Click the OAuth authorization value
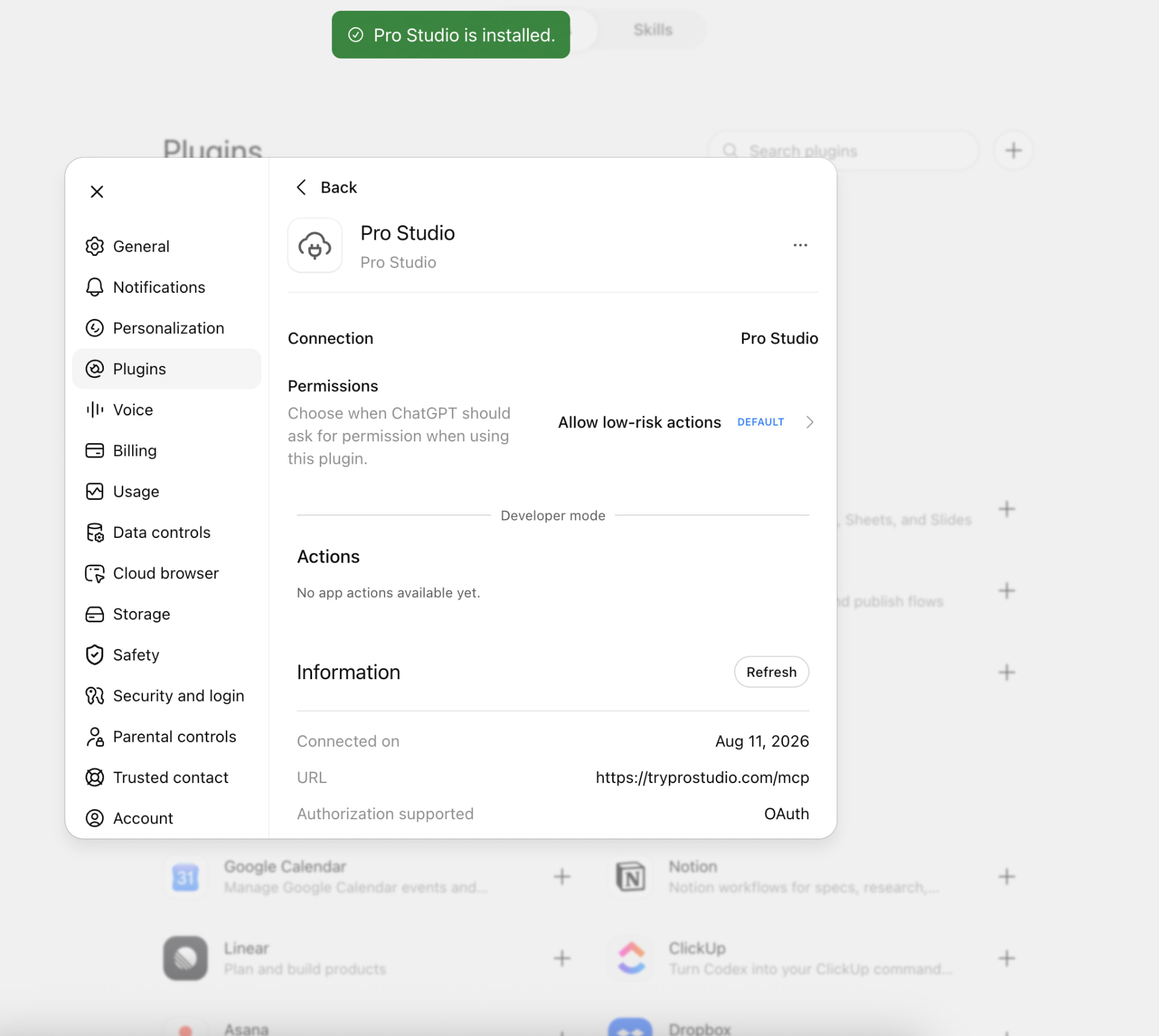 coord(787,814)
